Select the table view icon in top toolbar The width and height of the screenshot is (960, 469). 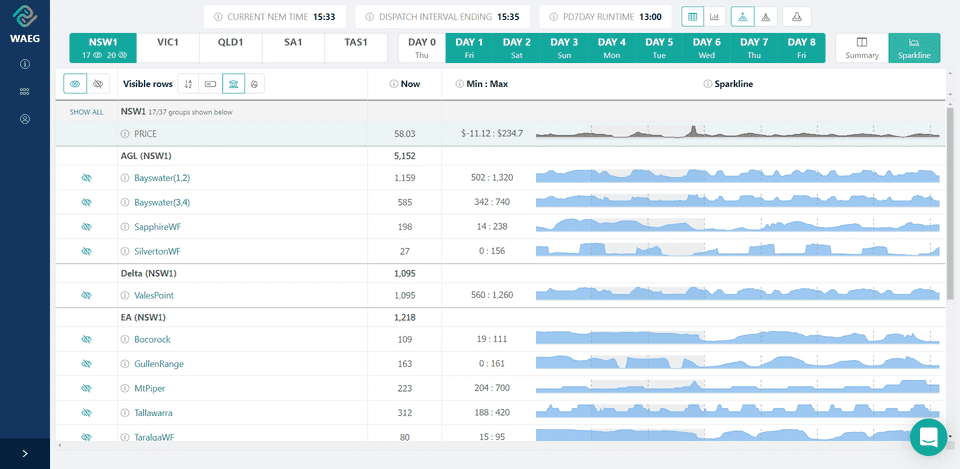click(x=692, y=17)
